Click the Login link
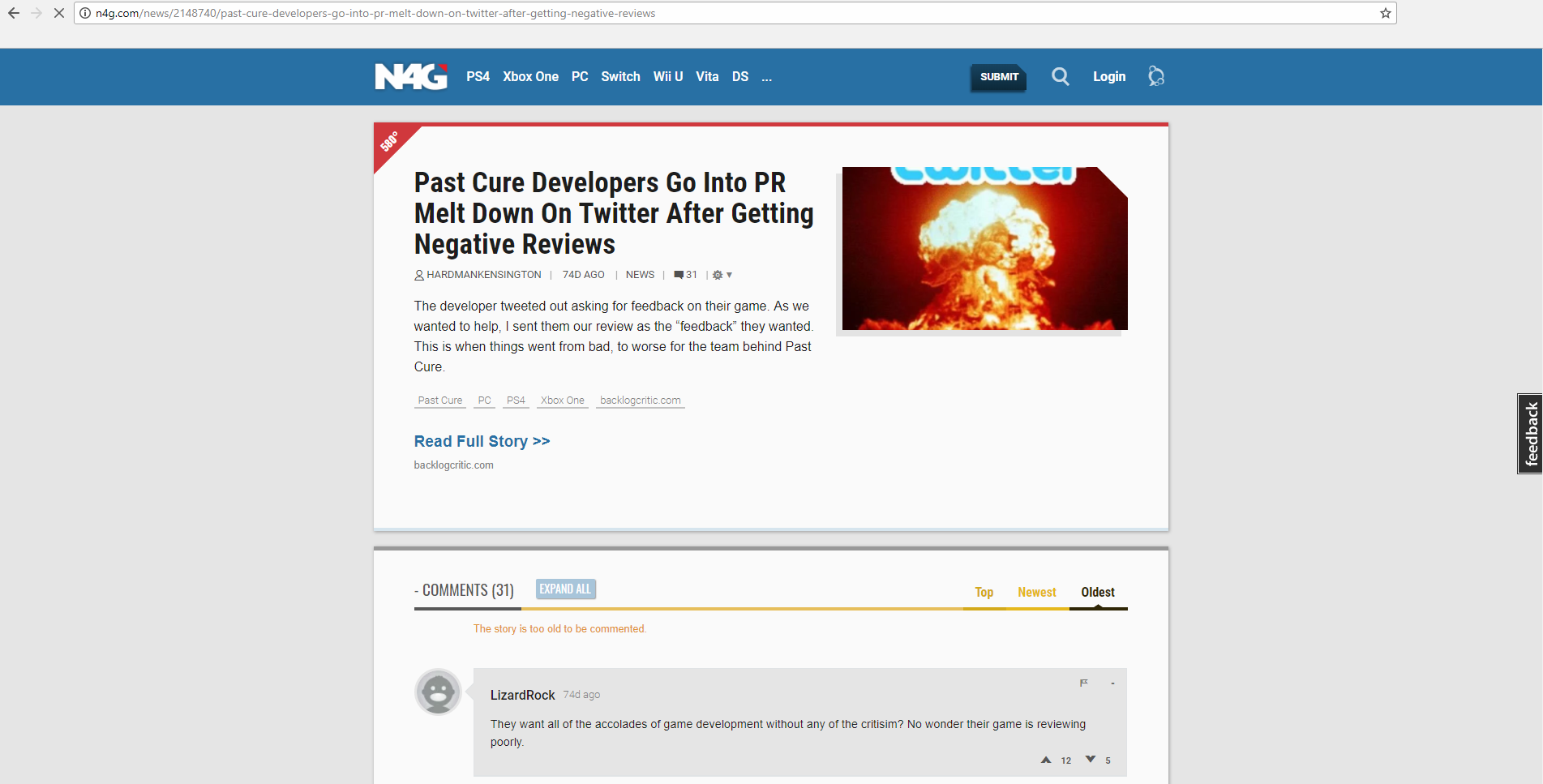 [1109, 76]
